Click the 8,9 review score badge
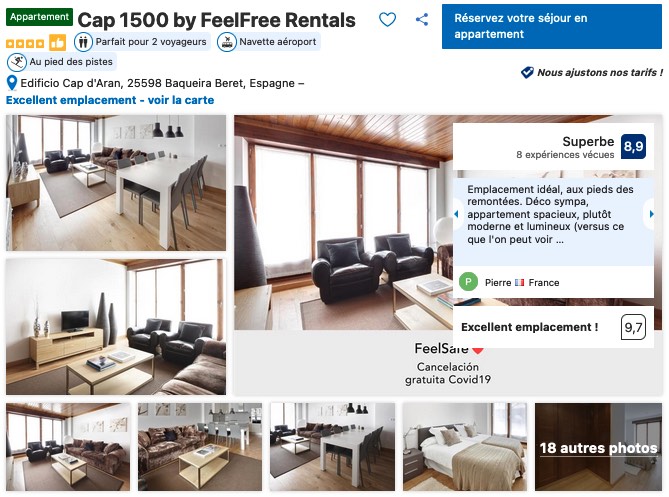The width and height of the screenshot is (669, 497). click(633, 147)
